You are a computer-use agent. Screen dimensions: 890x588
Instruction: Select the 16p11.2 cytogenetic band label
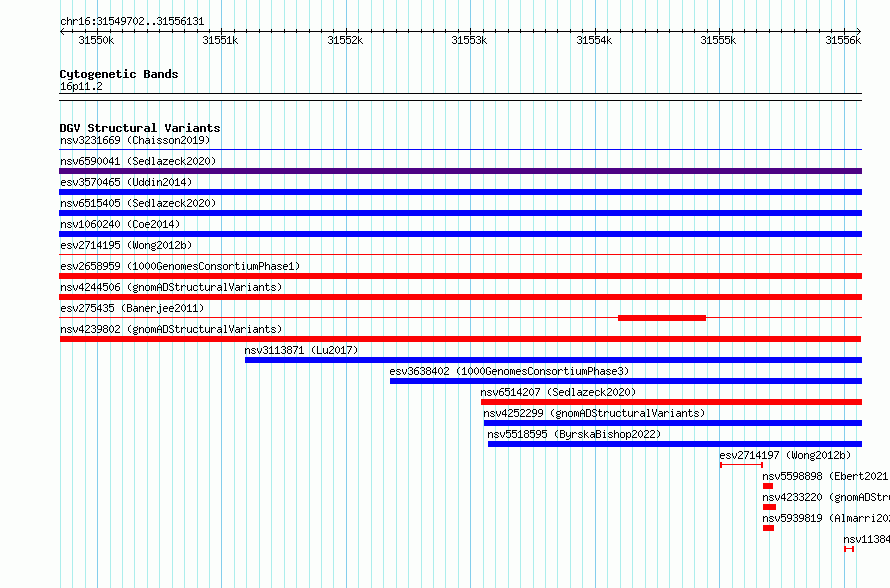click(81, 86)
